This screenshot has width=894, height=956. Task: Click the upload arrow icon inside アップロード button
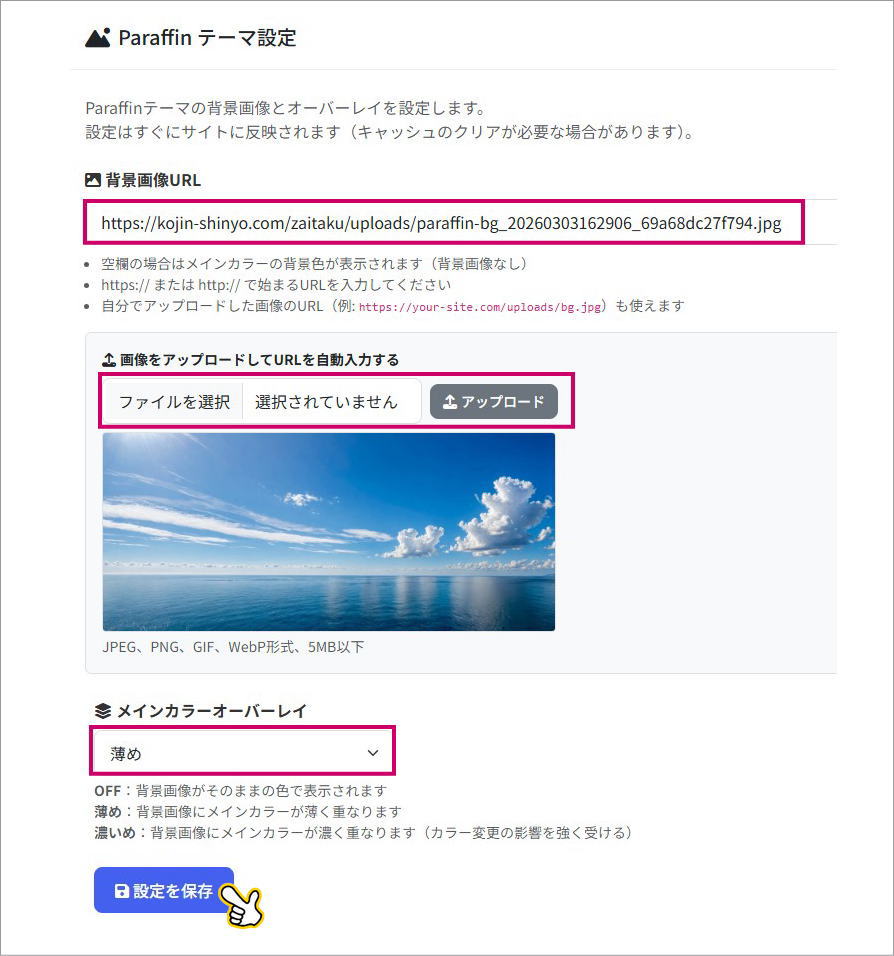[x=449, y=402]
